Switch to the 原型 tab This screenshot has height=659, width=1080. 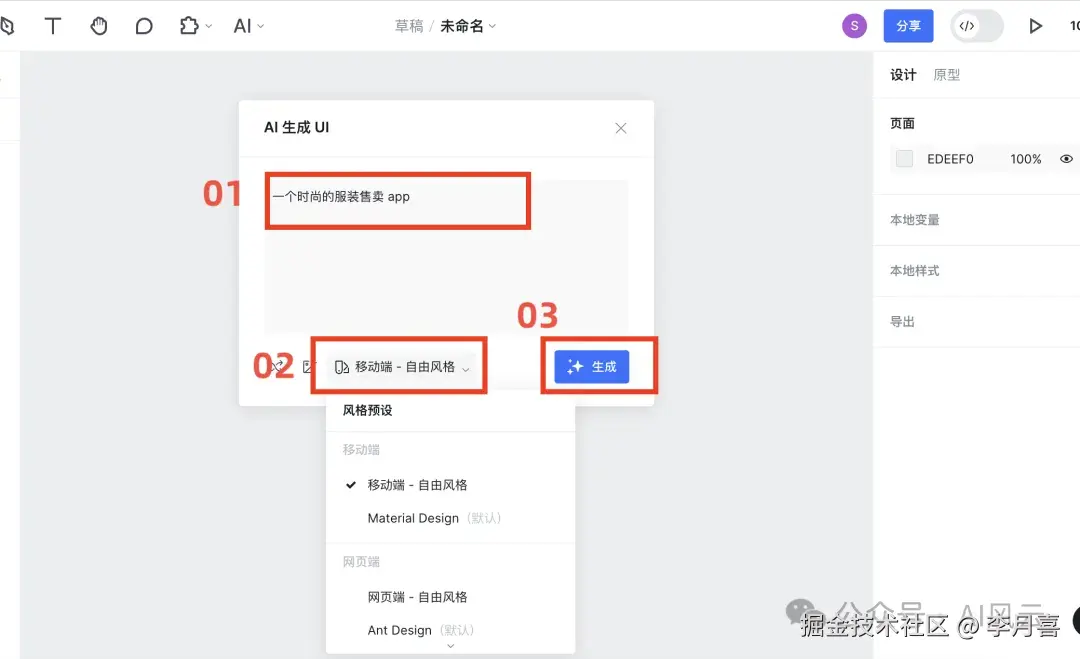pyautogui.click(x=946, y=74)
